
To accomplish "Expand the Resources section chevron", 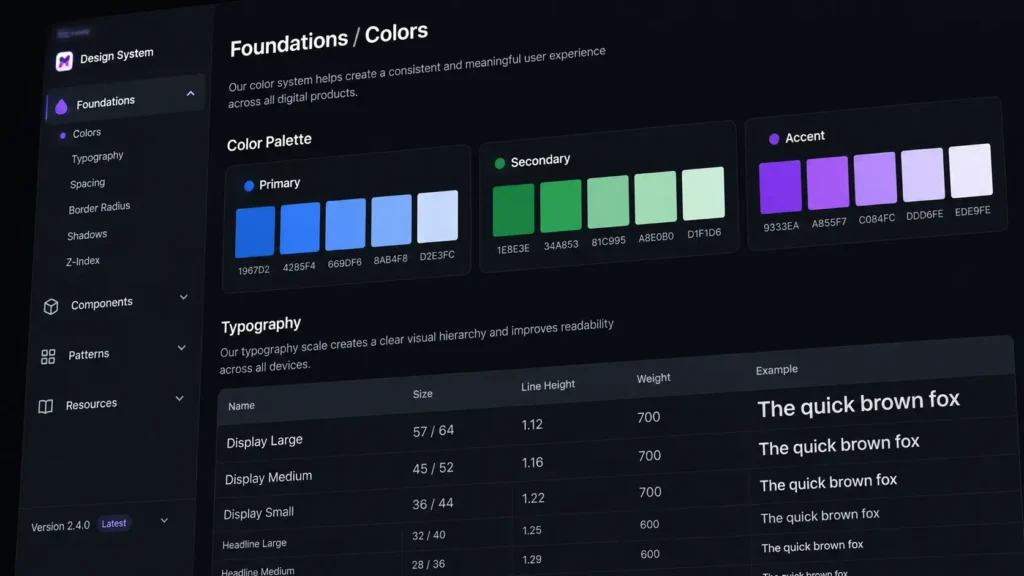I will pos(180,398).
